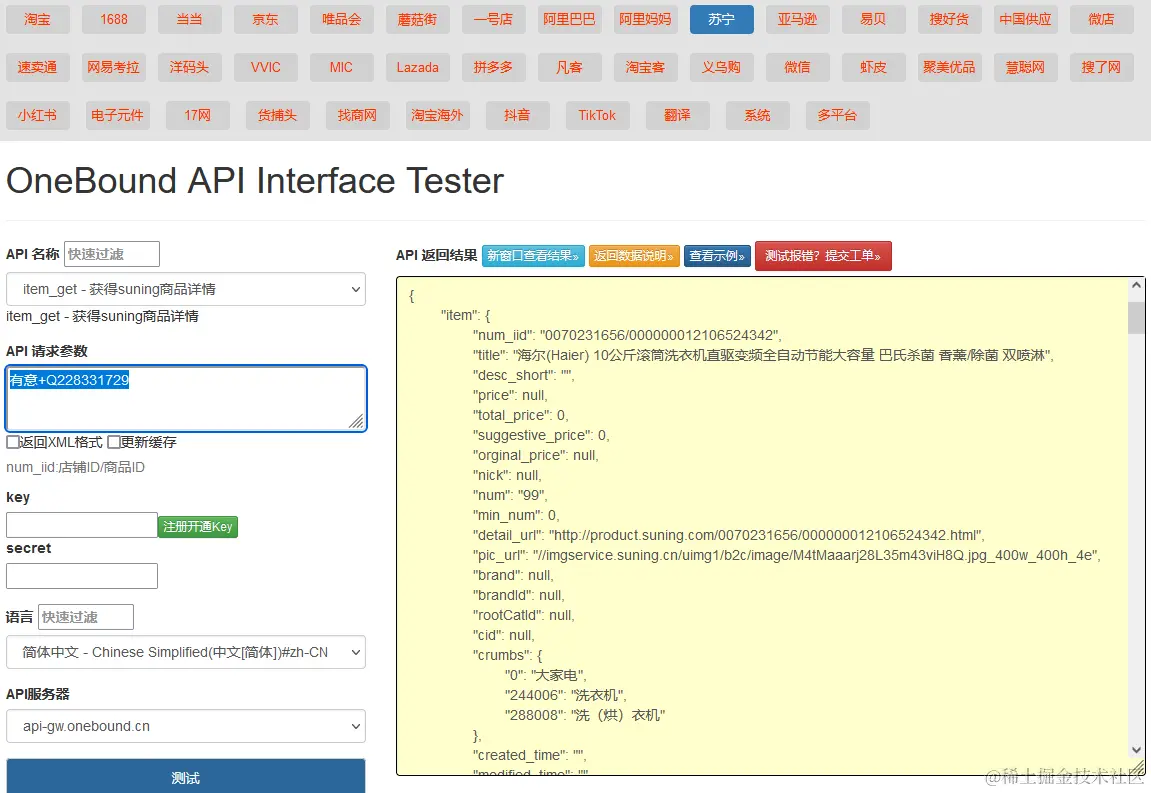
Task: Open the 17网 tab
Action: click(197, 115)
